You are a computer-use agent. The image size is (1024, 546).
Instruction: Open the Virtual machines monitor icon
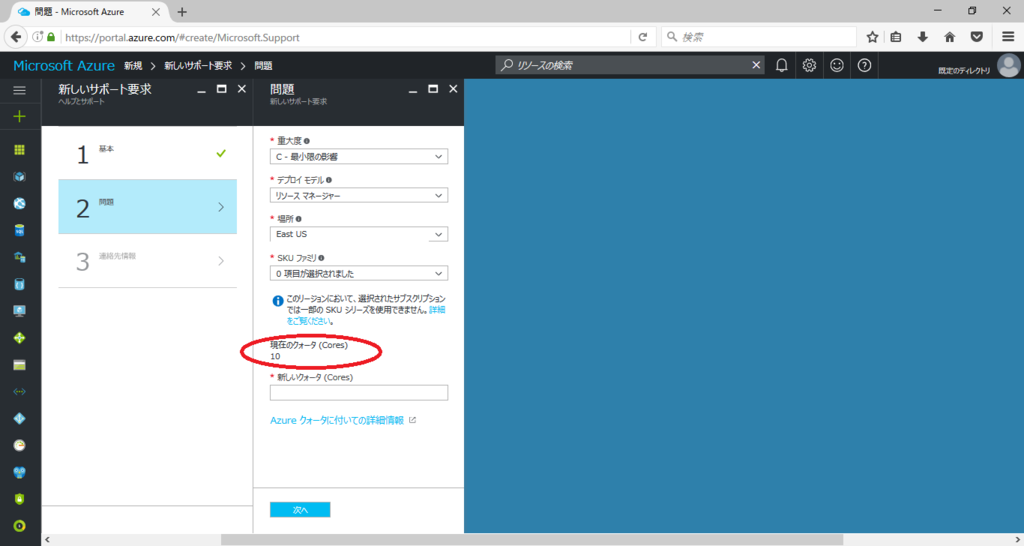[20, 311]
